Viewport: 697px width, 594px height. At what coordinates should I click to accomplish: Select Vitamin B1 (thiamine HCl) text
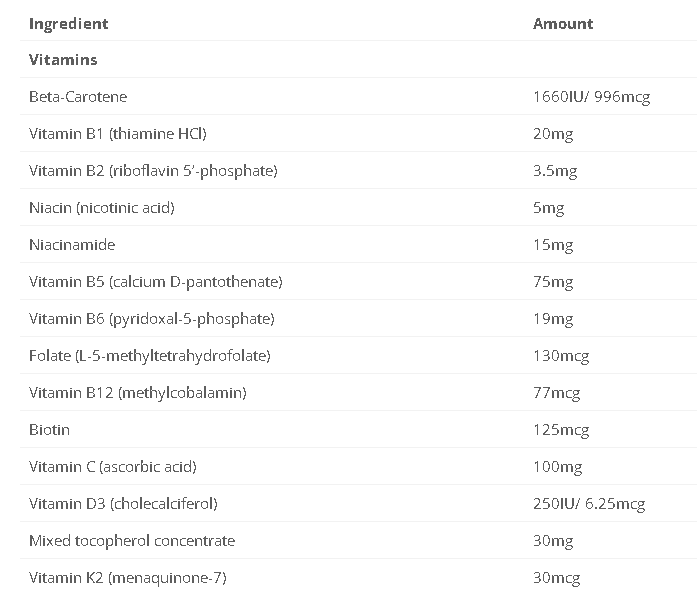[118, 134]
